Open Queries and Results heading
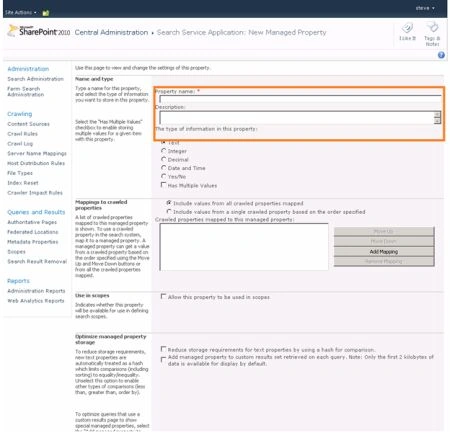The image size is (450, 433). 36,212
